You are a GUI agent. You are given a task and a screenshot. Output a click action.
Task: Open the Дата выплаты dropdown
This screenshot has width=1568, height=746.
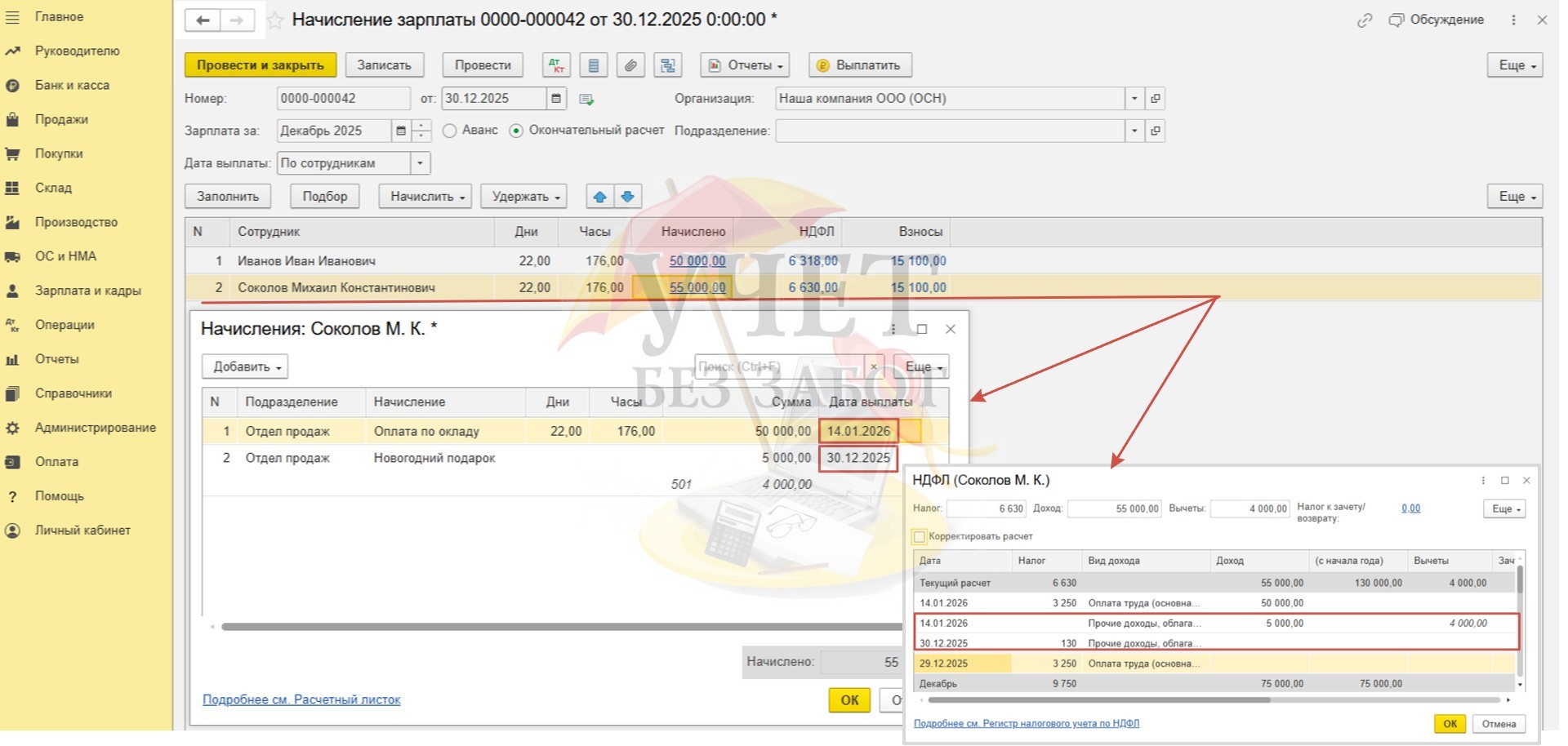(x=420, y=163)
